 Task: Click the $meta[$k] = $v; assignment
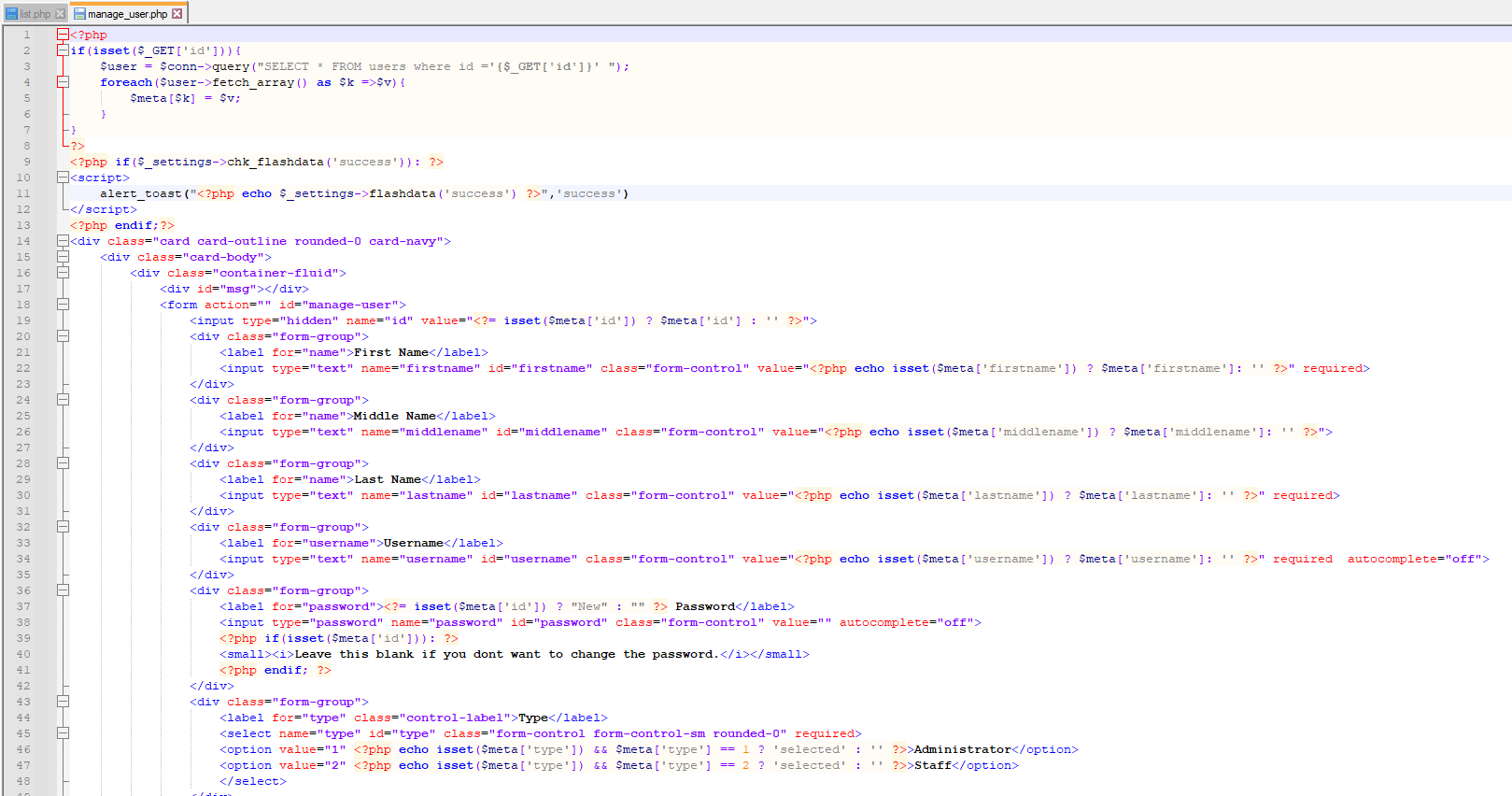click(x=185, y=98)
